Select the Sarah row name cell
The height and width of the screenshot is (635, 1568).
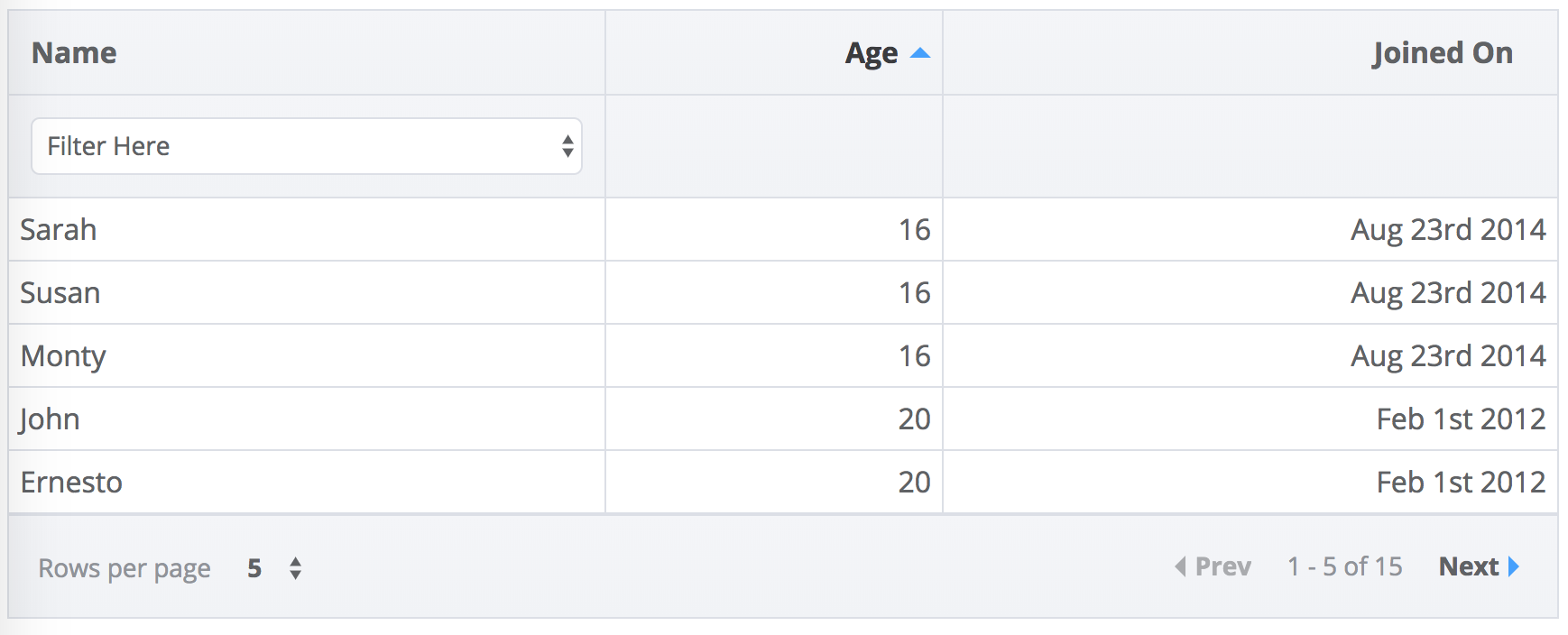(59, 230)
